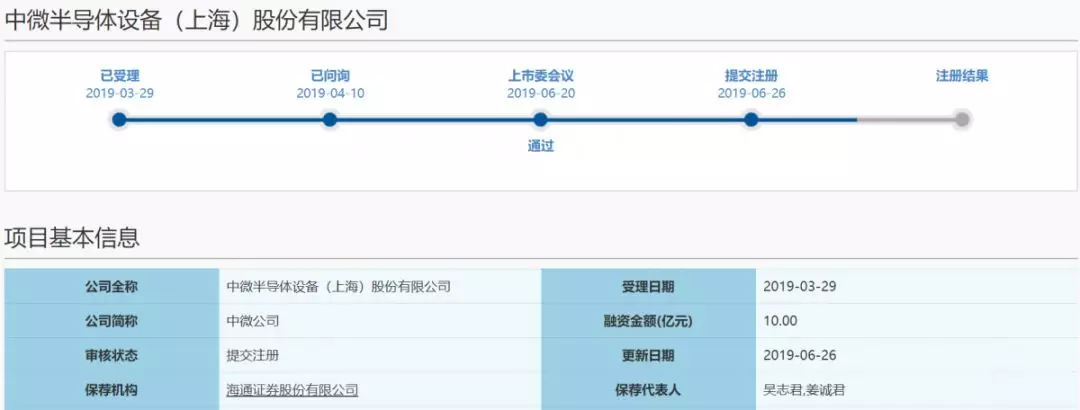
Task: Open the 海通证券股份有限公司 sponsor link
Action: pyautogui.click(x=293, y=390)
